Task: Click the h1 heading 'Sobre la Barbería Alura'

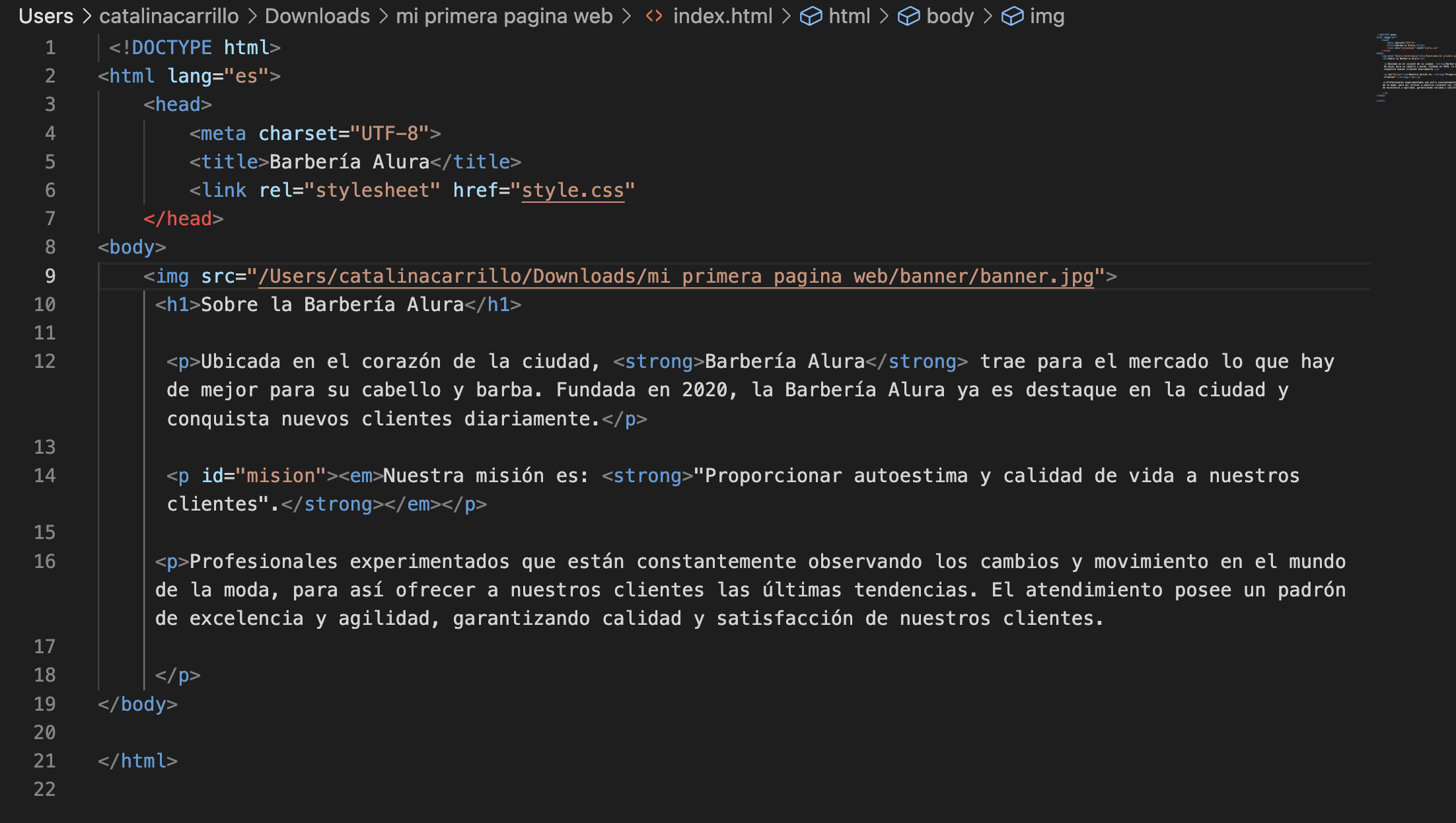Action: point(332,304)
